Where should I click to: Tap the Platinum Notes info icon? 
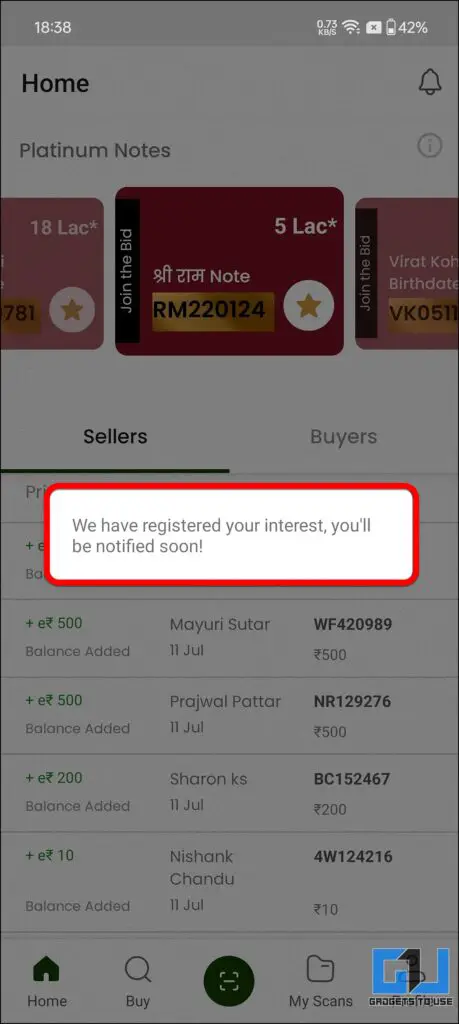point(430,146)
